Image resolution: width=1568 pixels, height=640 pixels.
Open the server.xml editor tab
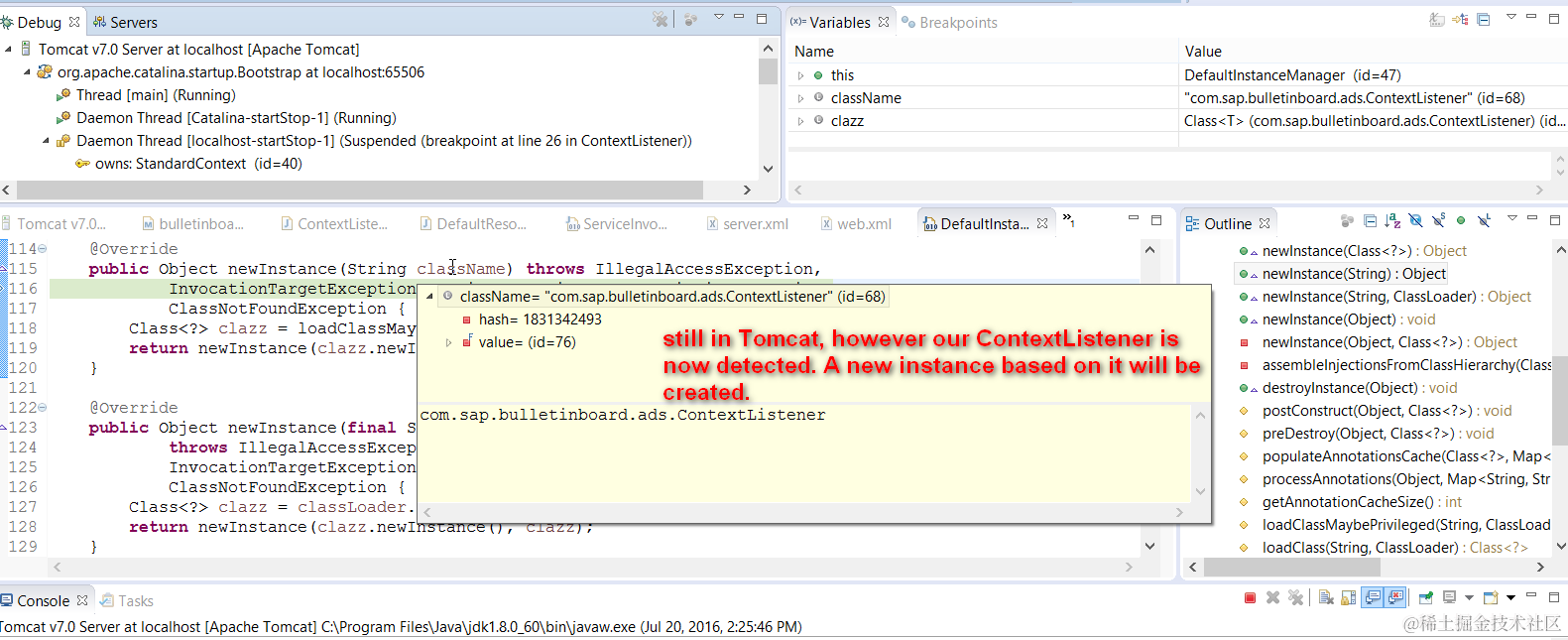tap(747, 224)
